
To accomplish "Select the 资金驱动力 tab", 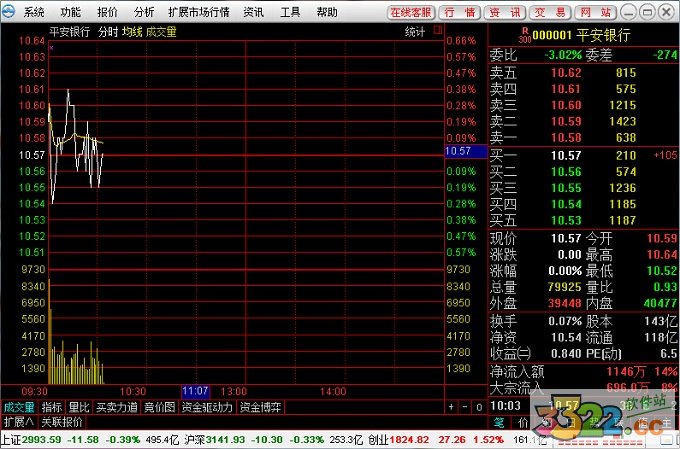I will pos(207,407).
